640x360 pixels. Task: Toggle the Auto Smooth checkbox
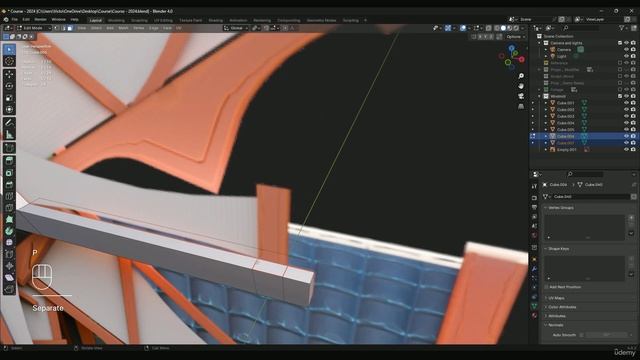582,335
